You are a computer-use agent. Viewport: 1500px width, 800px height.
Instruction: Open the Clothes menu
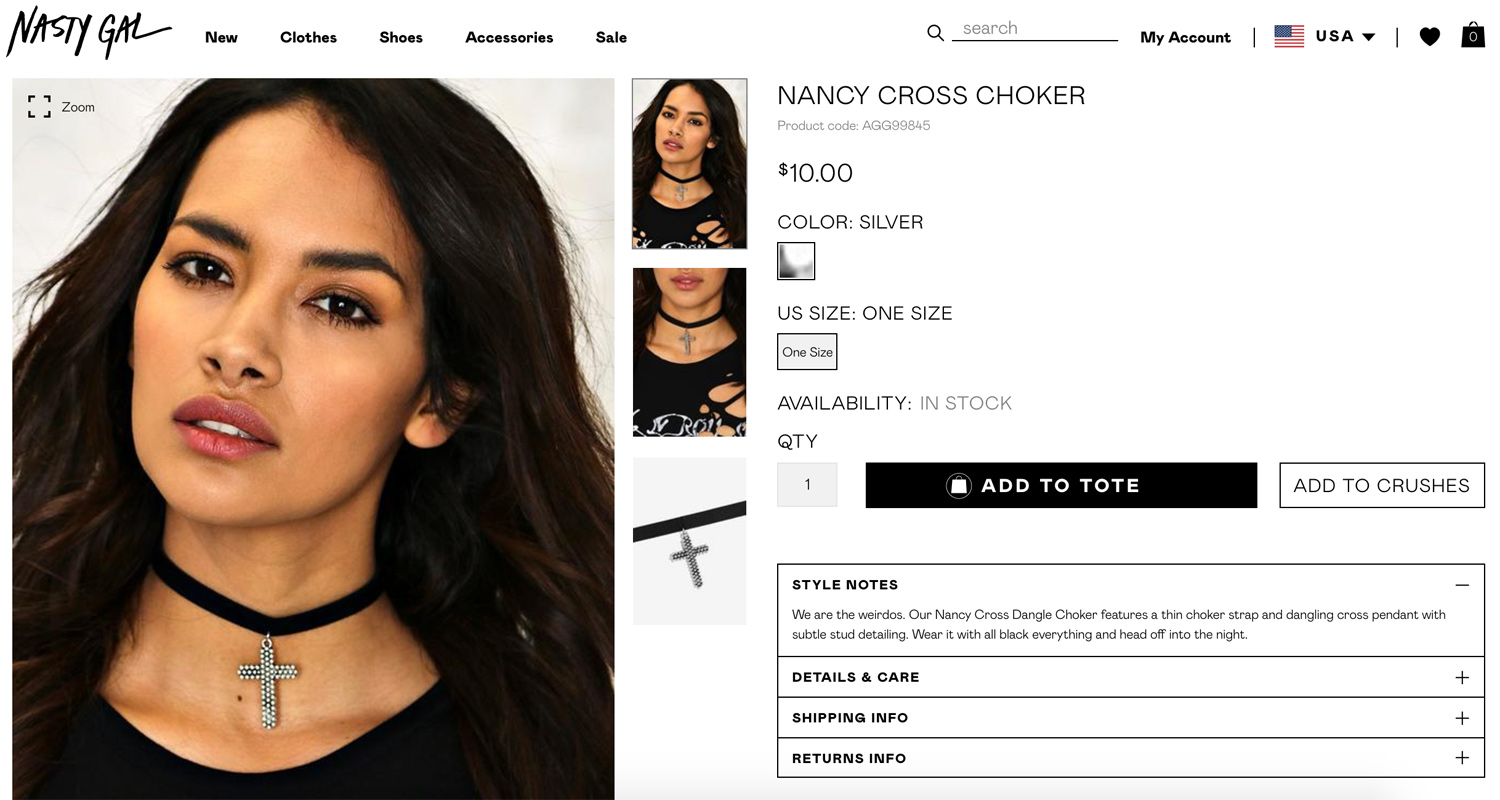pos(308,37)
